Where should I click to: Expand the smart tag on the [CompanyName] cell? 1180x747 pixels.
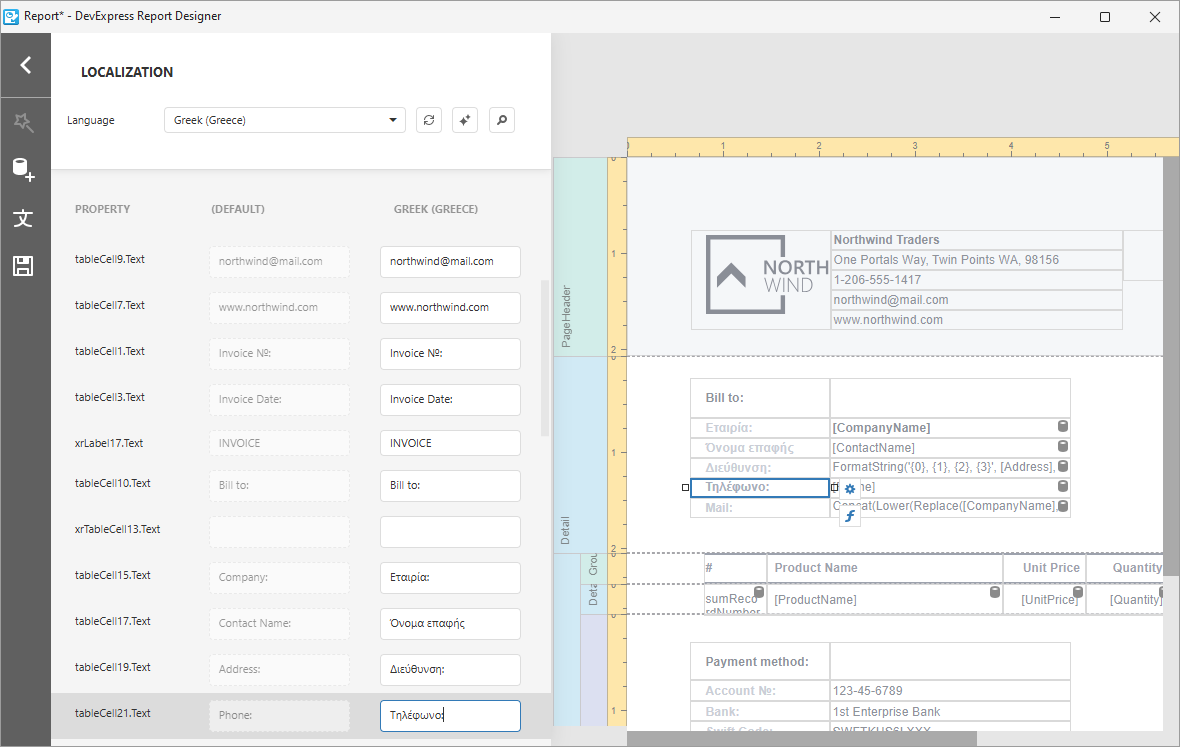[1063, 426]
